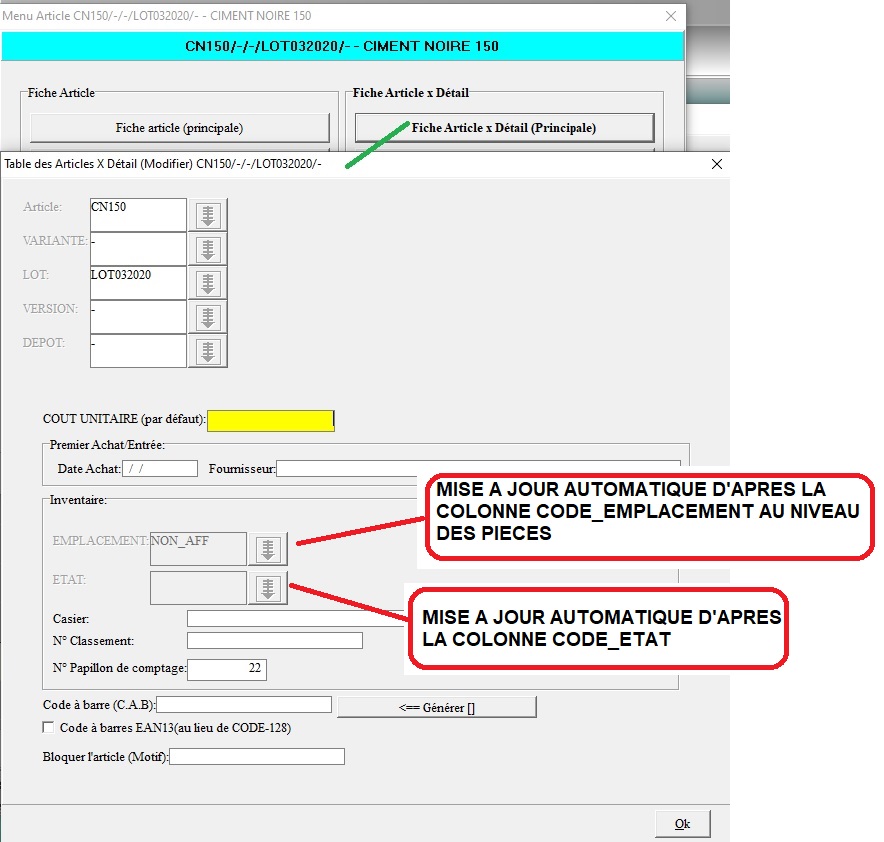The width and height of the screenshot is (884, 842).
Task: Click into the Date Achat field
Action: 160,468
